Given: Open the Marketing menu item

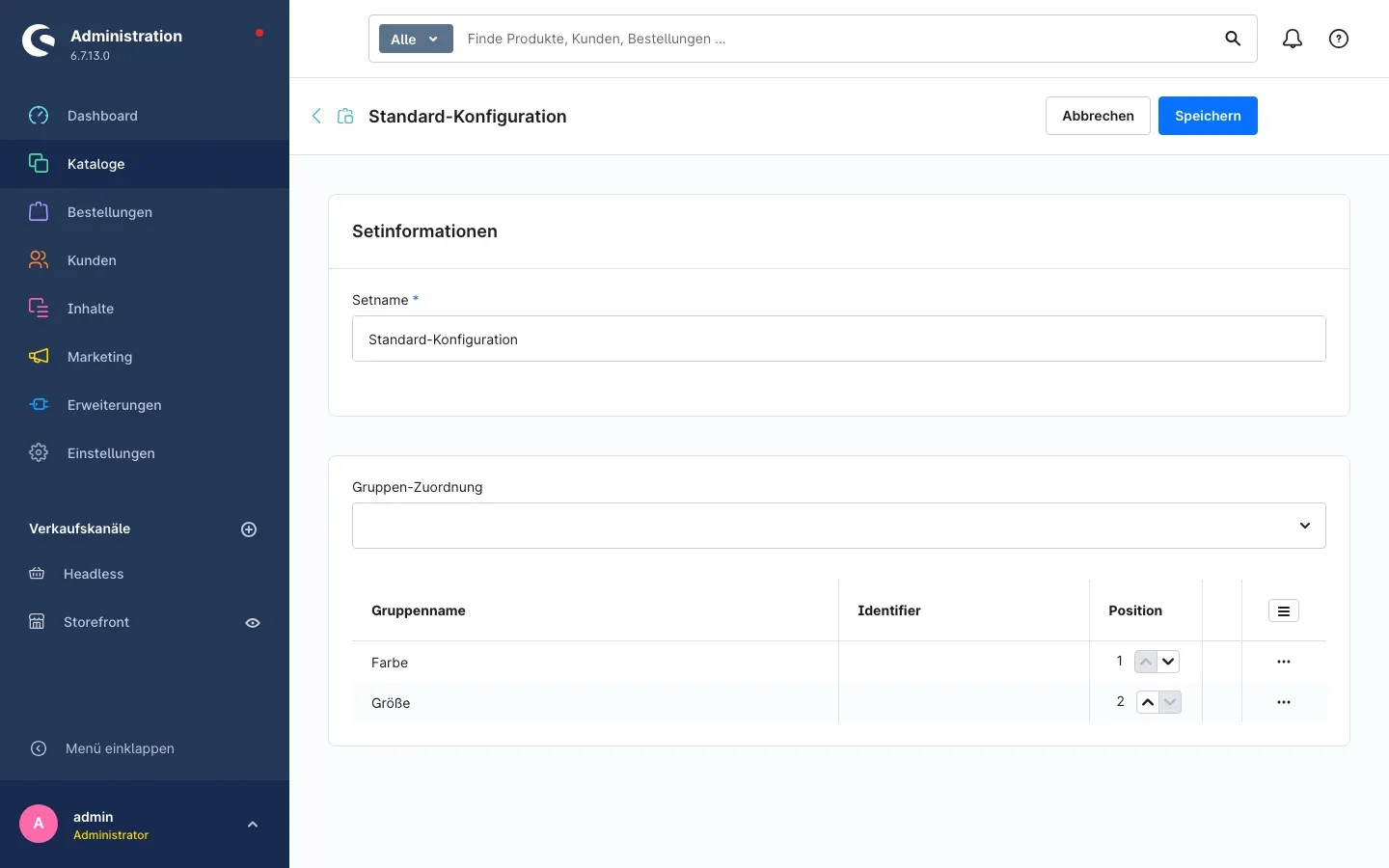Looking at the screenshot, I should point(145,357).
